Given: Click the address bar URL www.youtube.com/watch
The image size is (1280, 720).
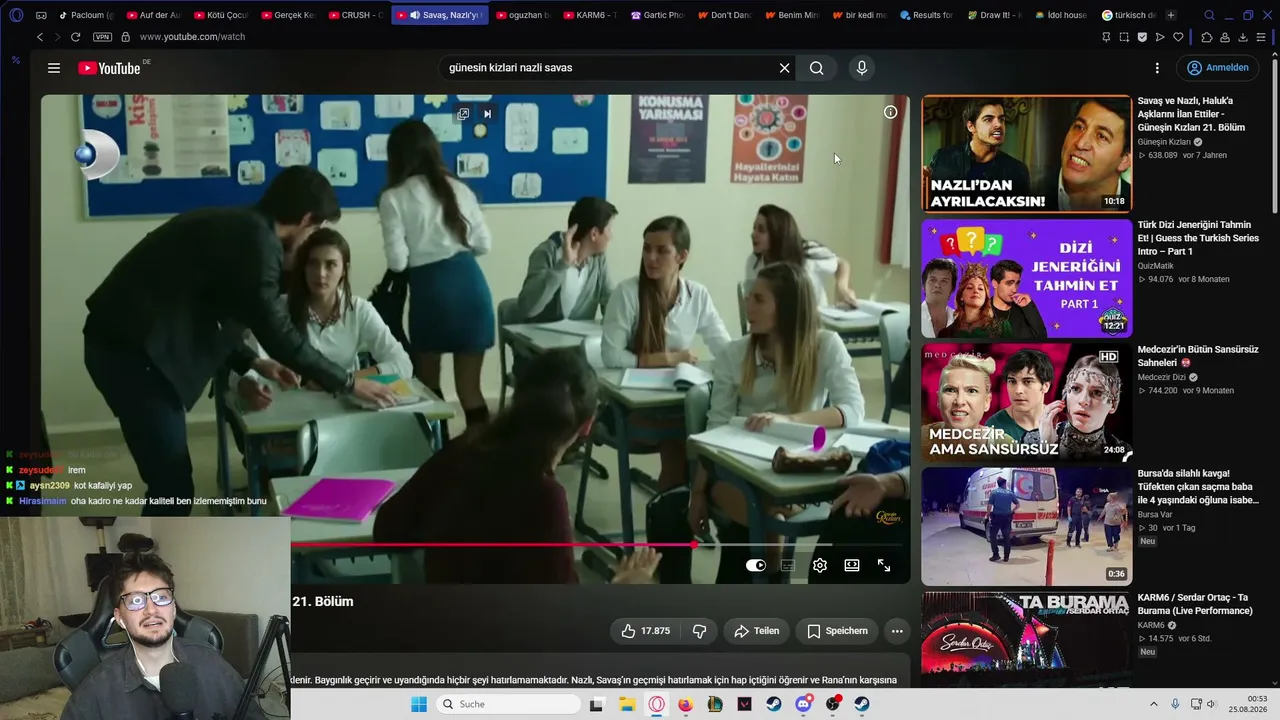Looking at the screenshot, I should (x=192, y=37).
